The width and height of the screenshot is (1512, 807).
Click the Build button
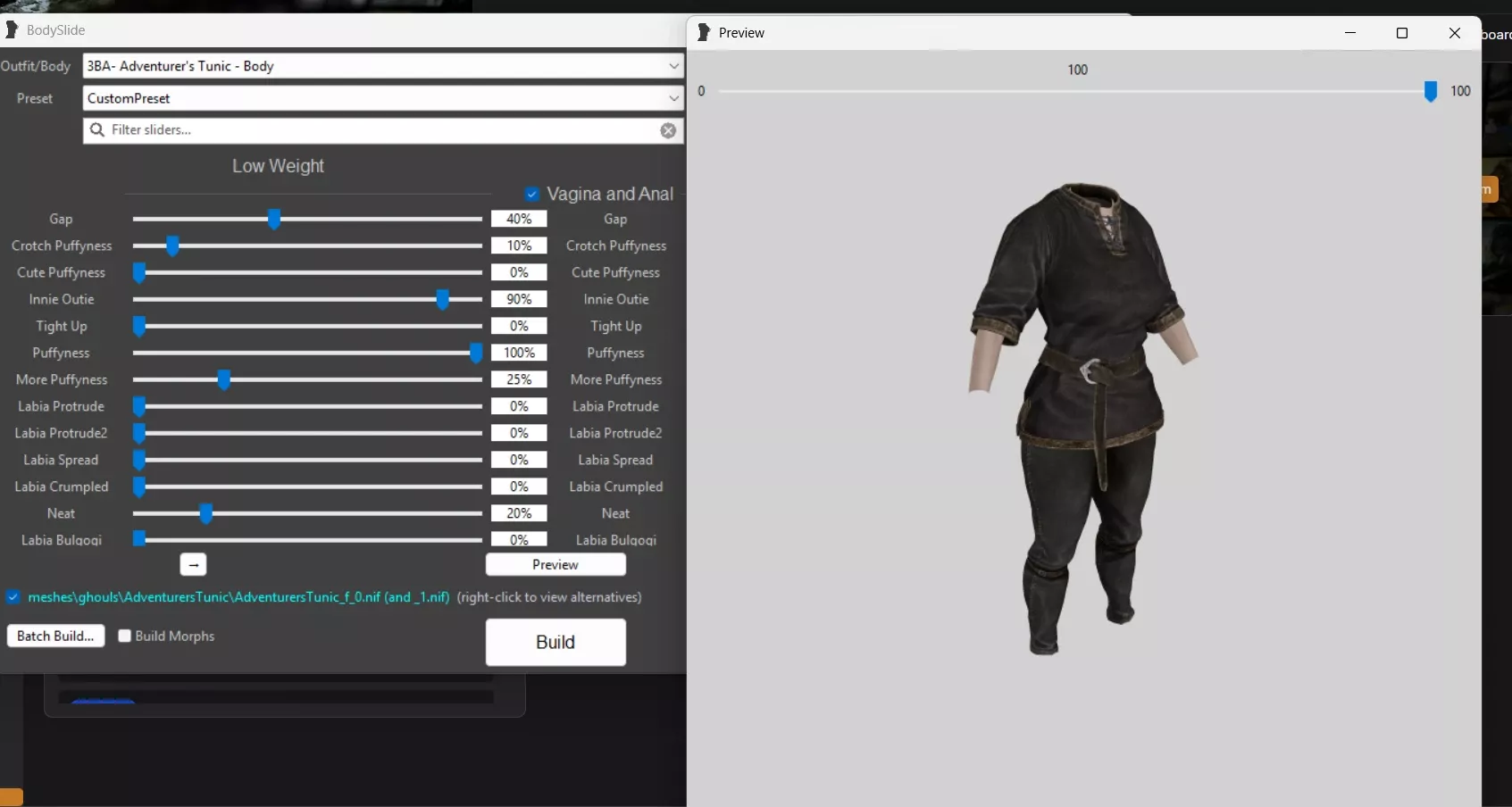556,642
